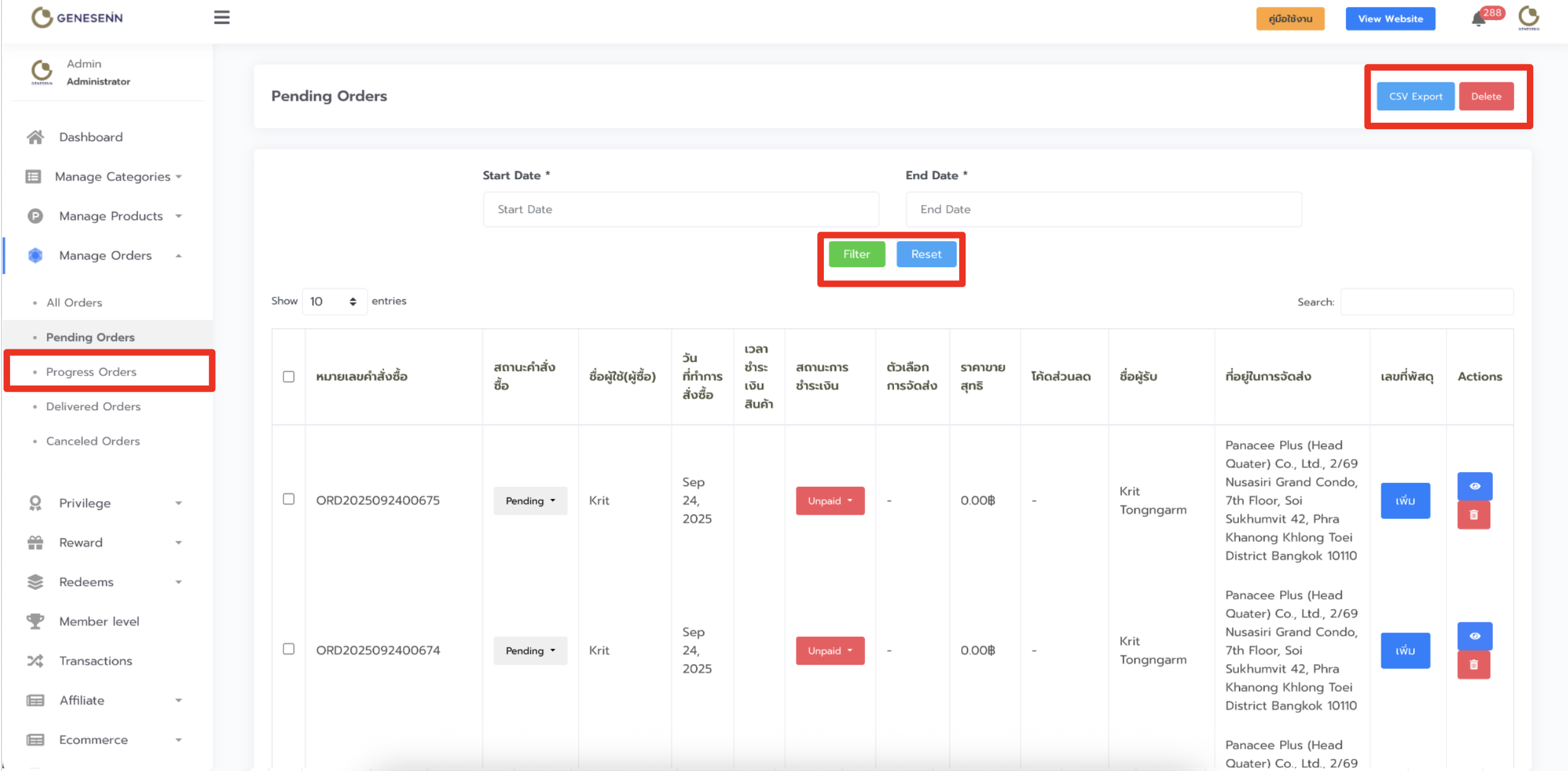
Task: Expand the Manage Products menu
Action: [111, 216]
